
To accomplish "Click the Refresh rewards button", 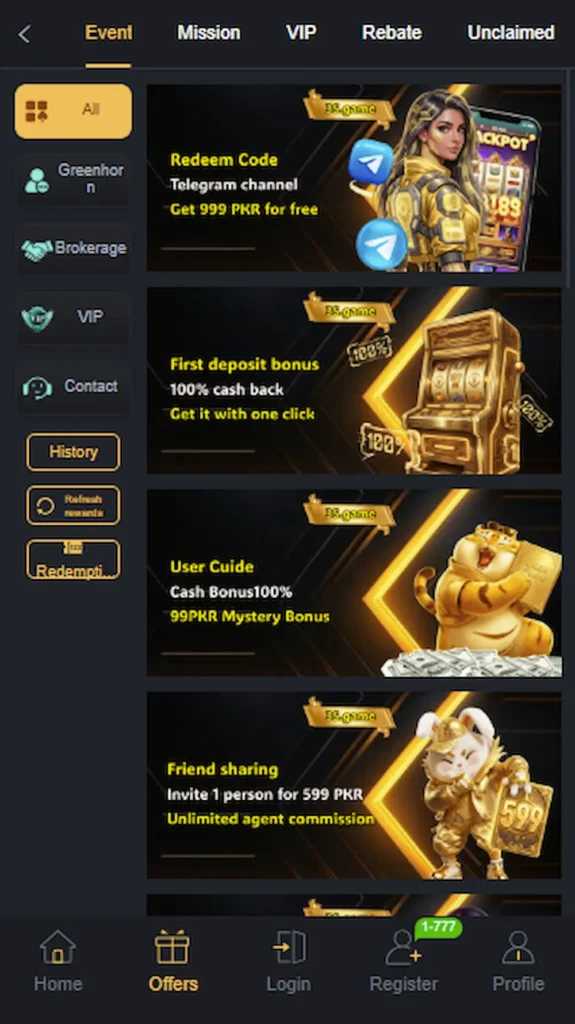I will [73, 505].
